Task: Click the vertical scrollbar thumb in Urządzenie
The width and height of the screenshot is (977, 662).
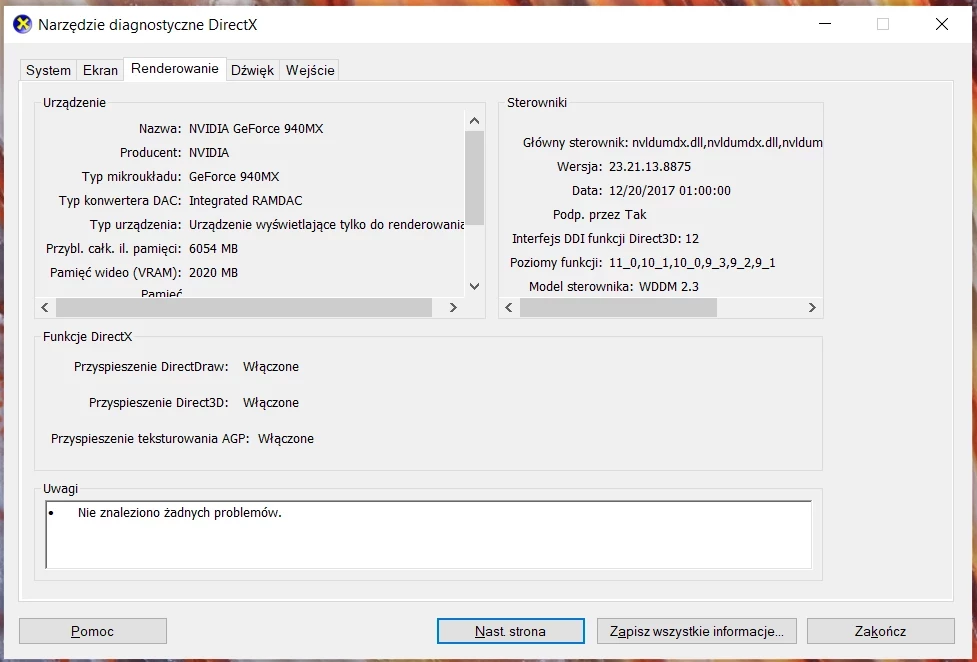Action: (x=474, y=178)
